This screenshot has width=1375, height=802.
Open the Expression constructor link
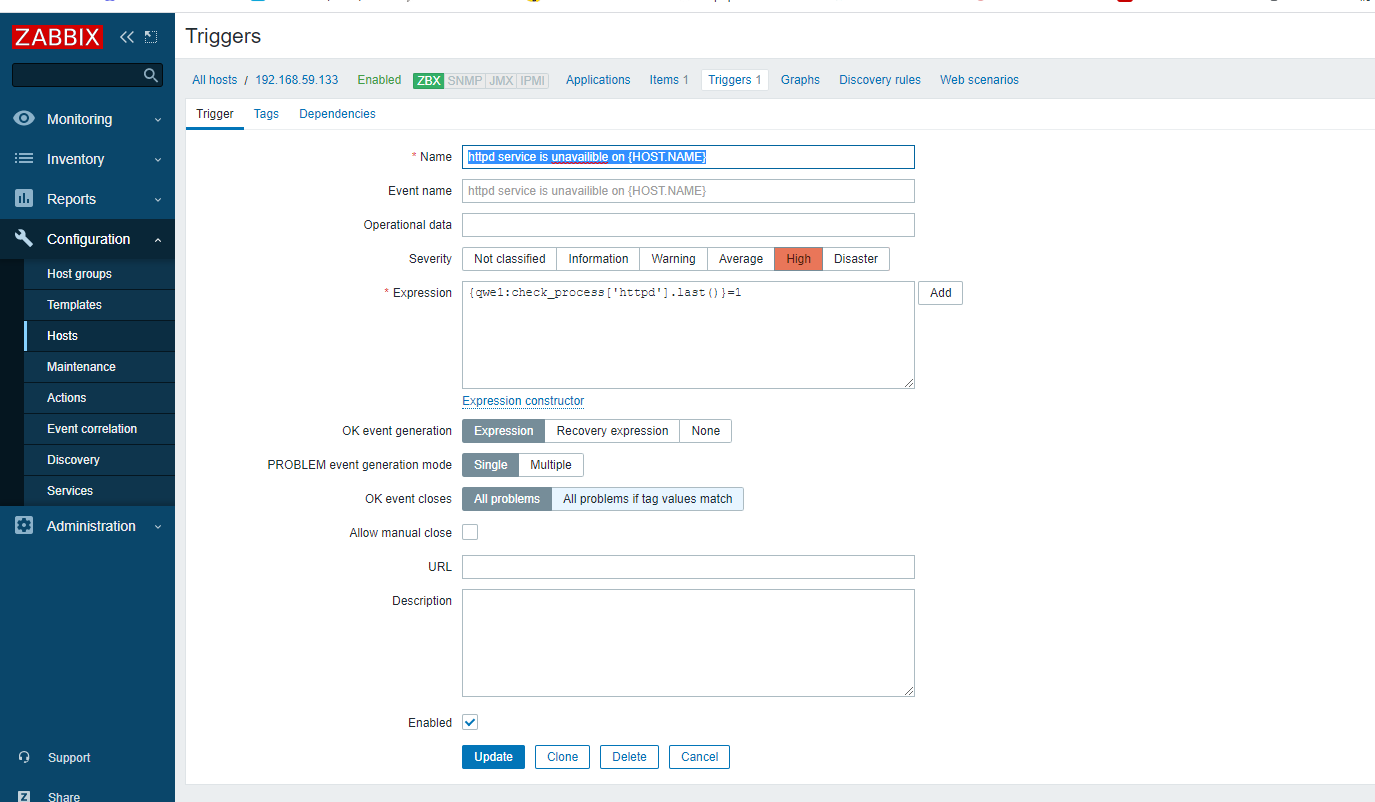tap(523, 401)
